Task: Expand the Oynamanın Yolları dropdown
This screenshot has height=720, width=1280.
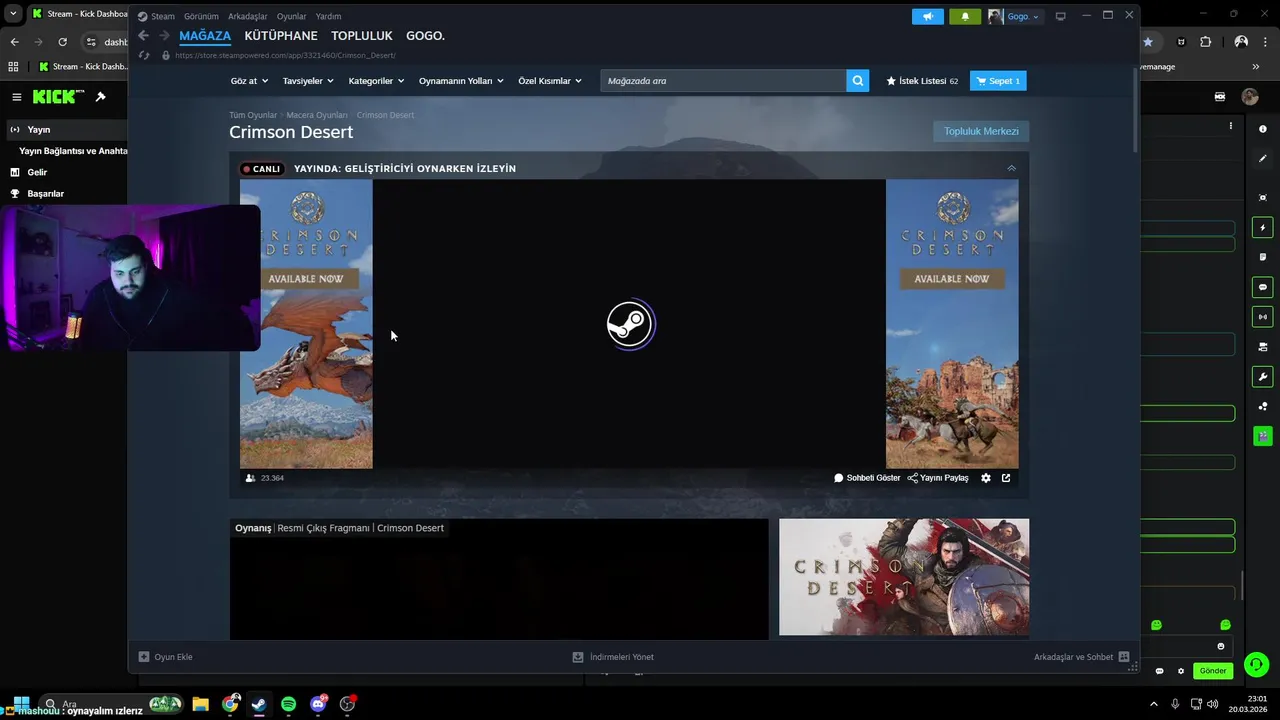Action: (x=461, y=81)
